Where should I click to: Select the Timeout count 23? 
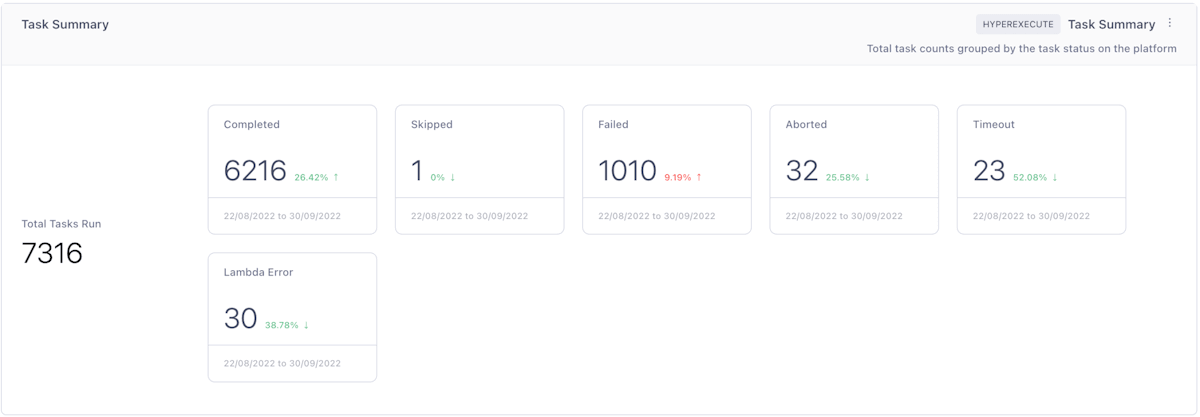click(989, 171)
